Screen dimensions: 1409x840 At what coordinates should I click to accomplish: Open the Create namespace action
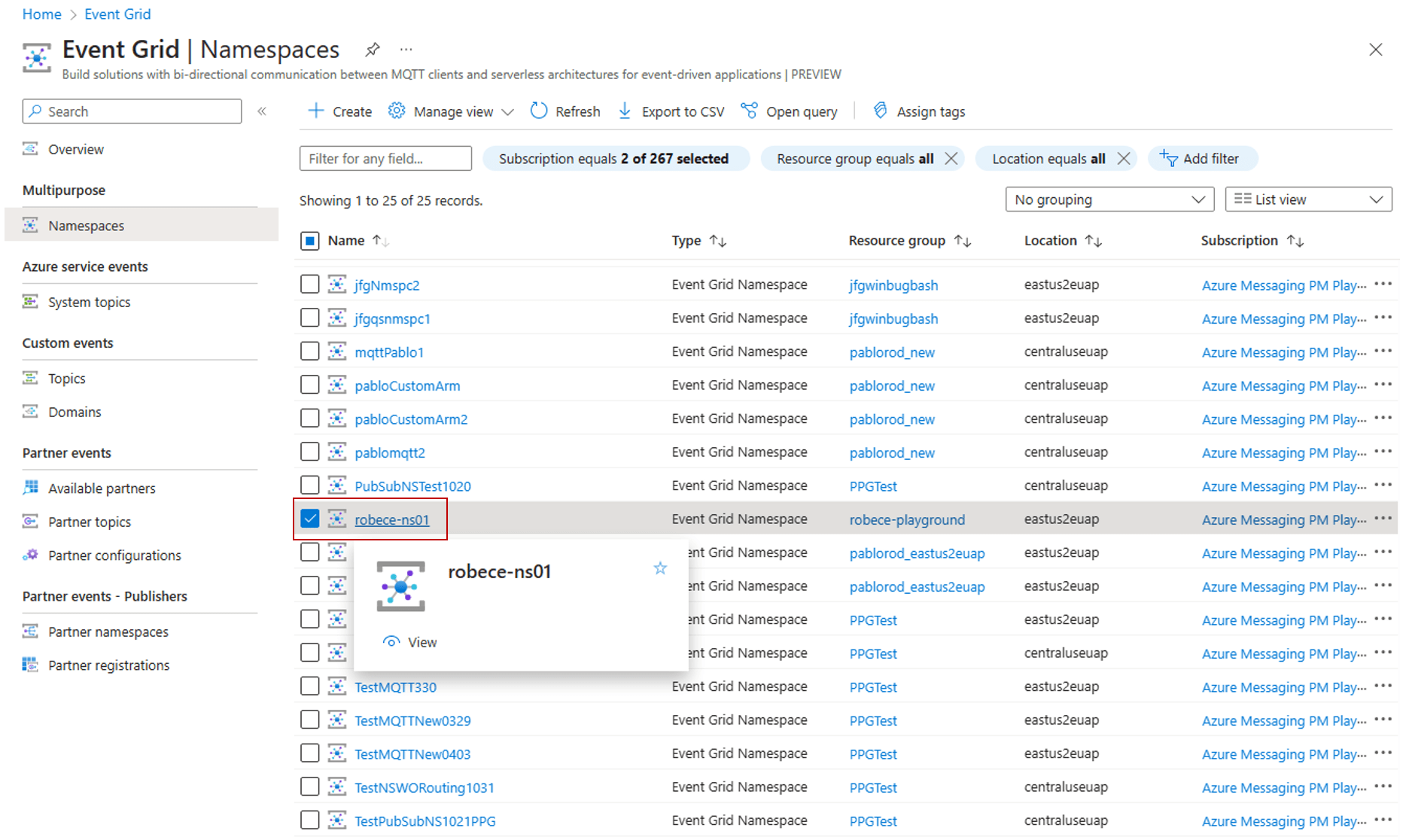pos(339,111)
